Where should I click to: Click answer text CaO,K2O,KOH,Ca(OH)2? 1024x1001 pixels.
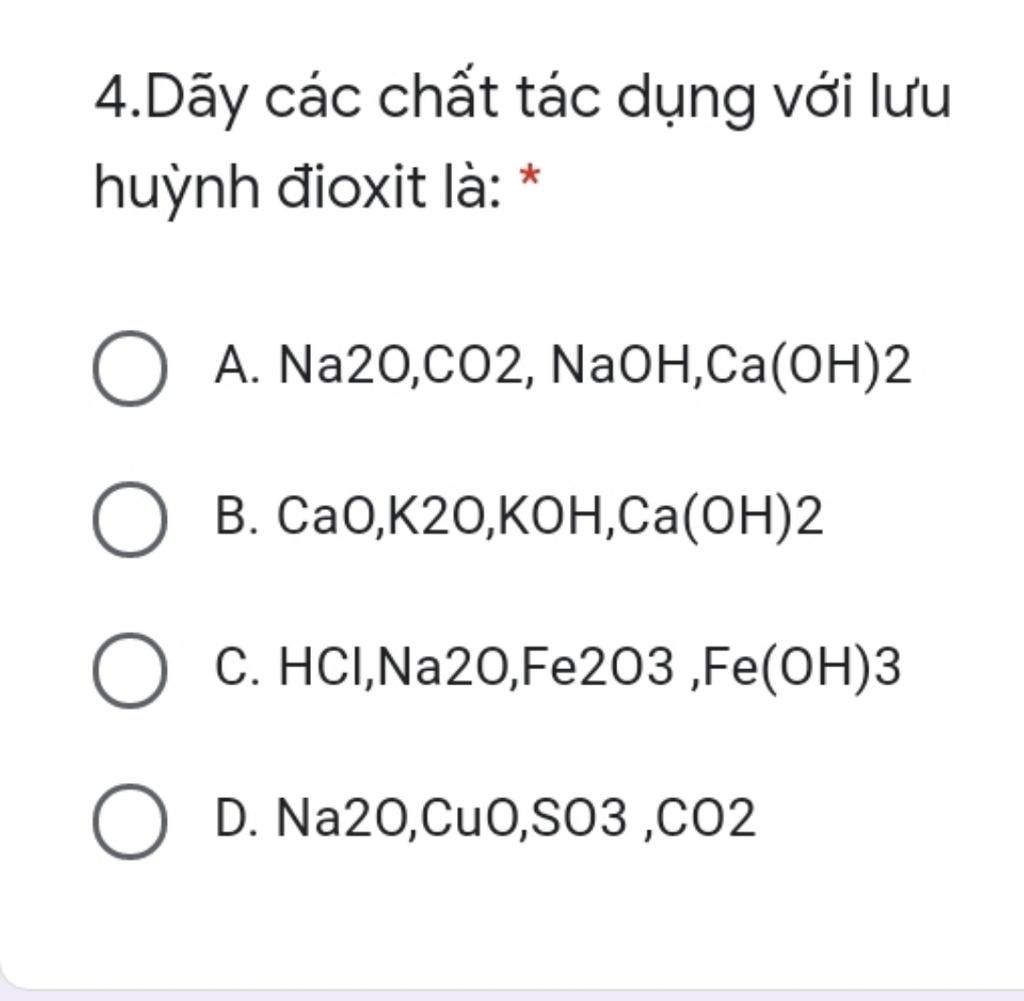[550, 517]
